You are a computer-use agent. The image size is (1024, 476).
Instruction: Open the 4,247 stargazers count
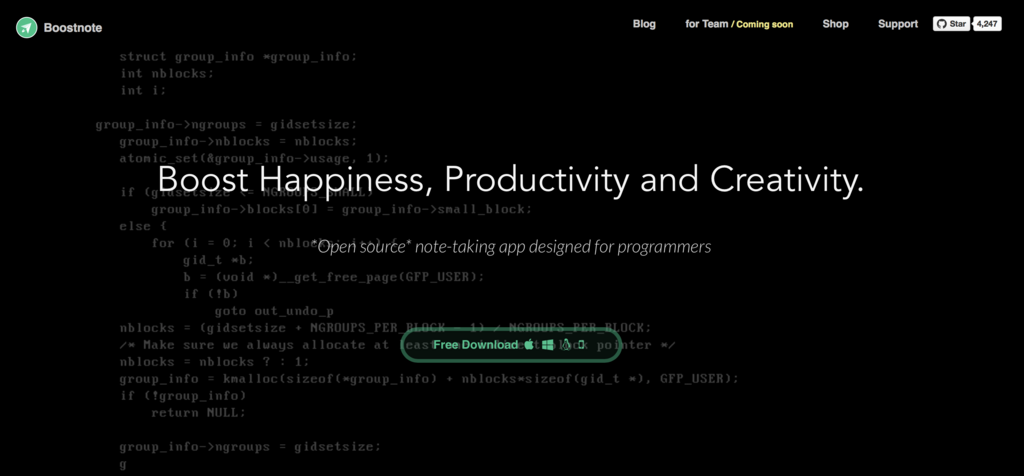(x=987, y=24)
